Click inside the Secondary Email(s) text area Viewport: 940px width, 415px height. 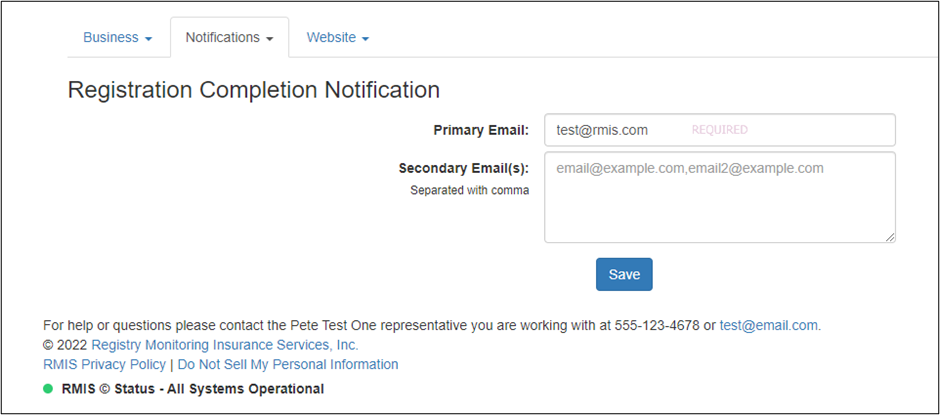(x=719, y=197)
